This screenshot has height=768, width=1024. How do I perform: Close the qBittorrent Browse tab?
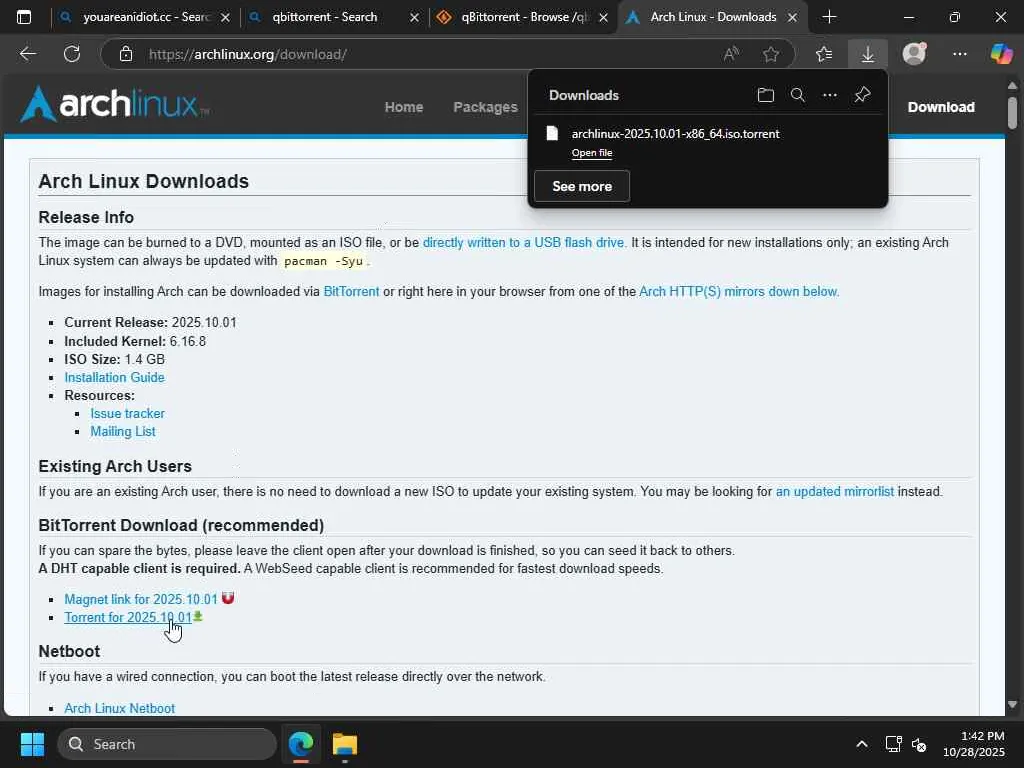(603, 18)
